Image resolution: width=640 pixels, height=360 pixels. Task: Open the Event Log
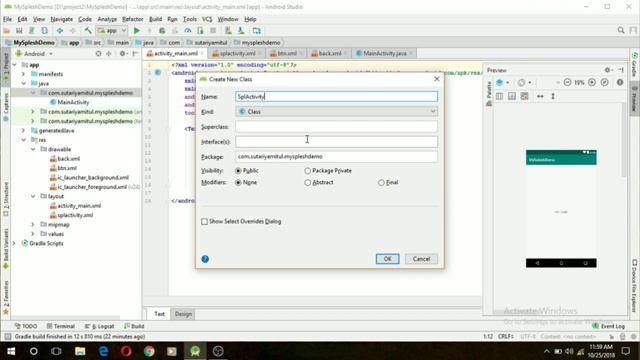point(609,326)
